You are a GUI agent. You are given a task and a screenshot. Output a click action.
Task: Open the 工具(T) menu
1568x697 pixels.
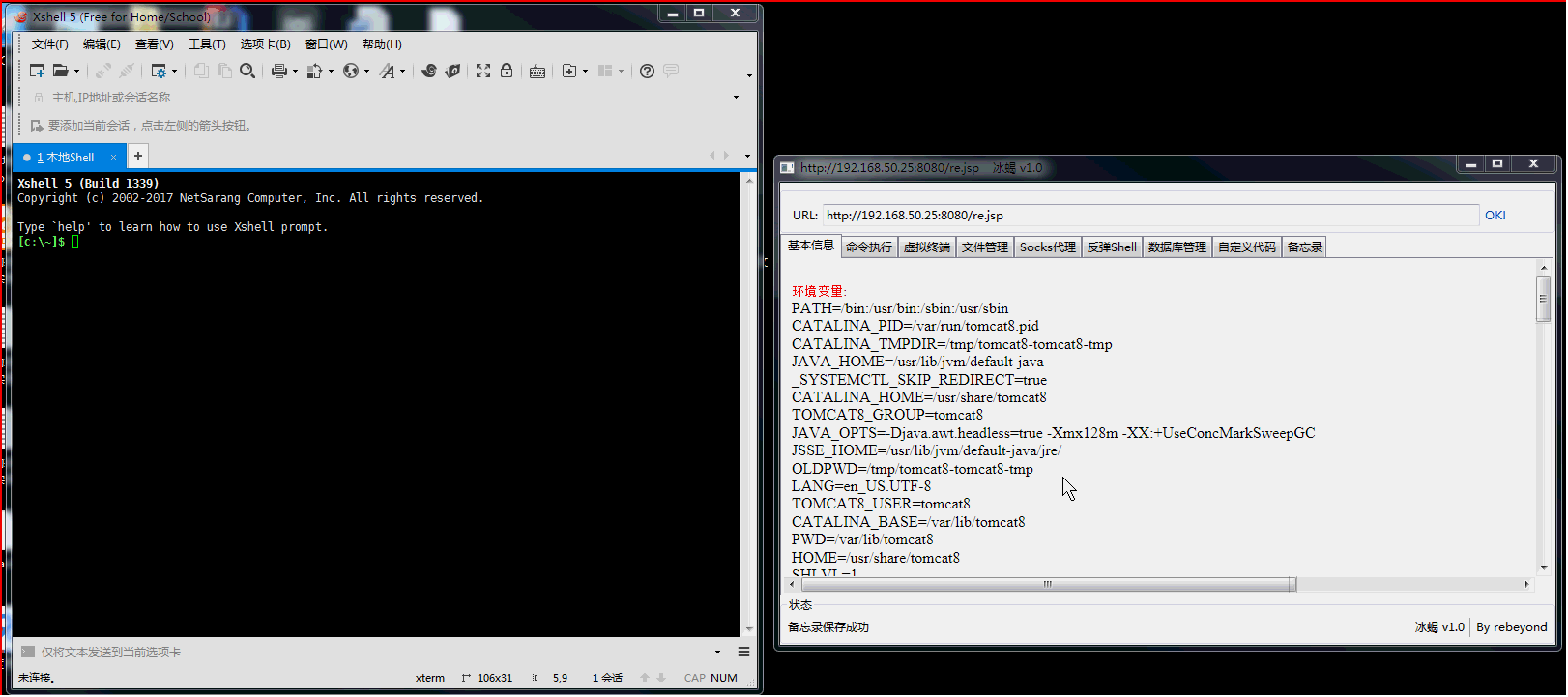point(206,44)
